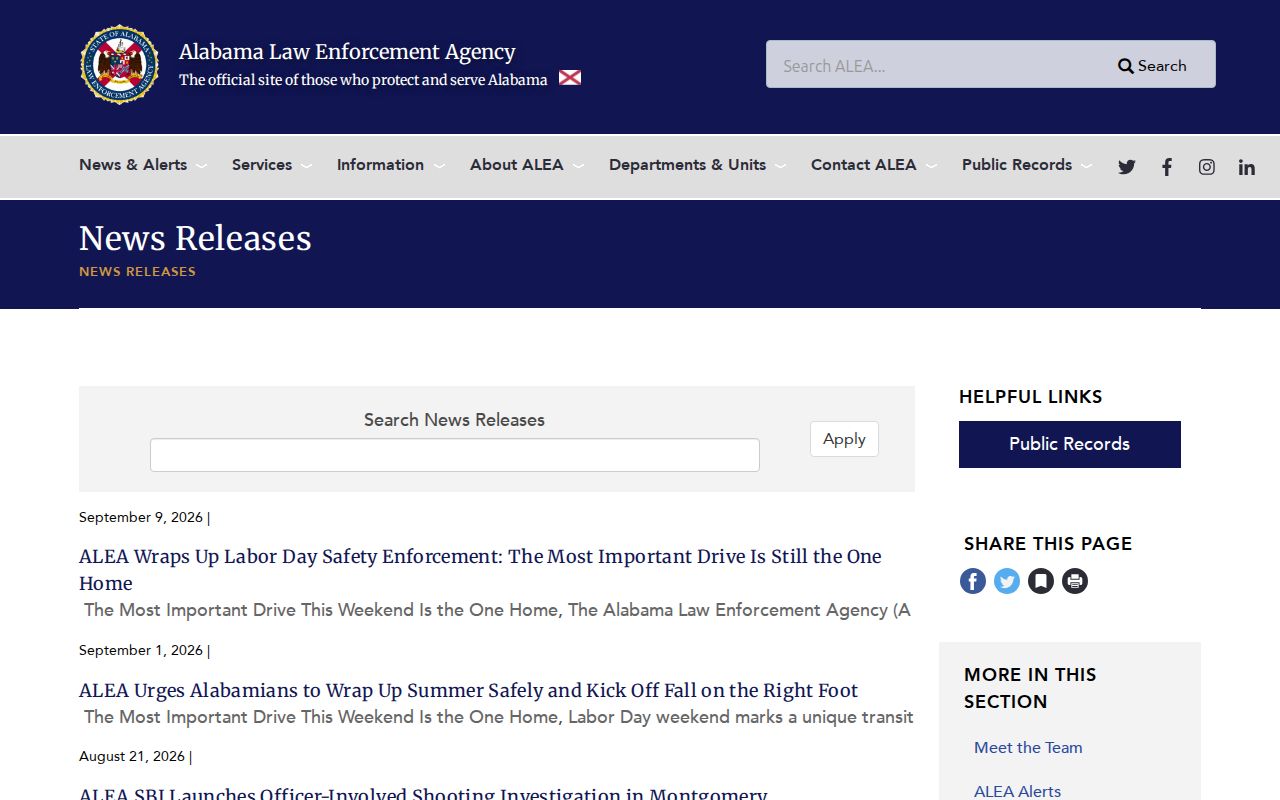Image resolution: width=1280 pixels, height=800 pixels.
Task: Click the News Releases breadcrumb link
Action: [x=137, y=272]
